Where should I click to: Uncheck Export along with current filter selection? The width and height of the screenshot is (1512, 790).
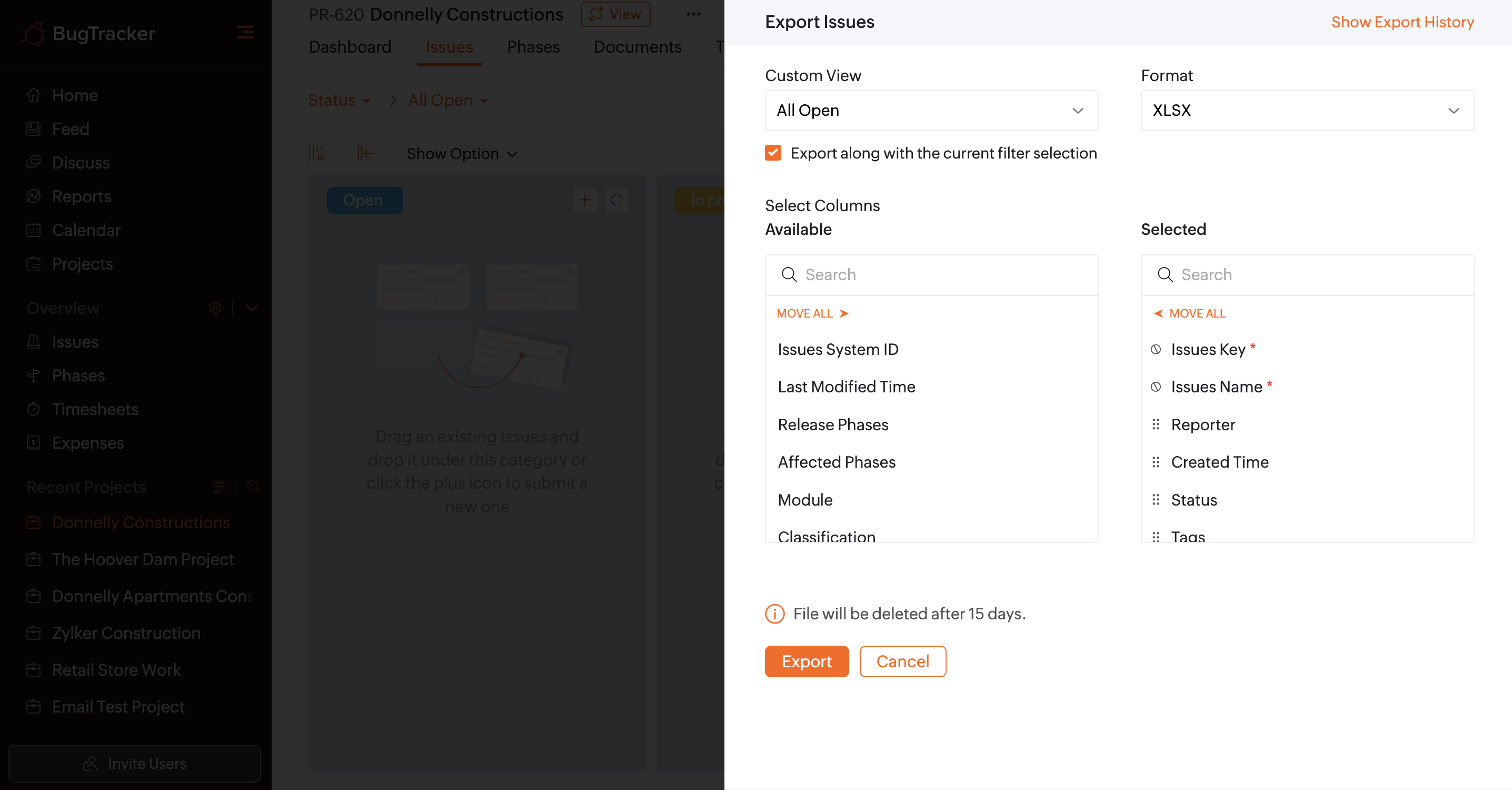pyautogui.click(x=773, y=153)
